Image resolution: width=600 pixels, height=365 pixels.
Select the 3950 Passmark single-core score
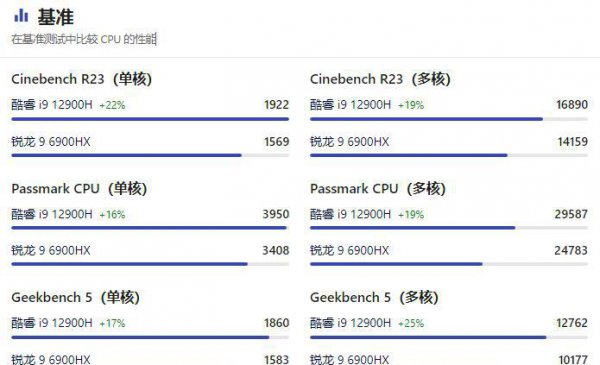click(276, 214)
